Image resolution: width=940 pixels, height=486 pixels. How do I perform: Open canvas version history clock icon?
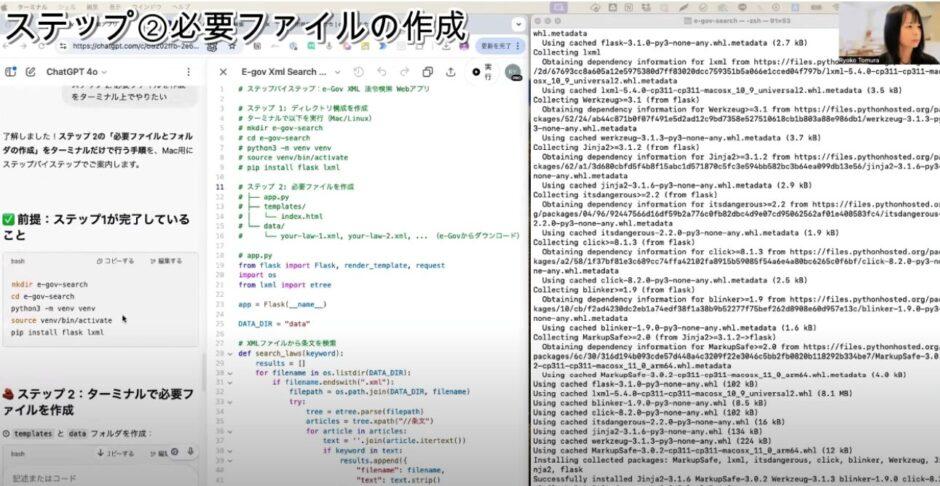pyautogui.click(x=358, y=72)
